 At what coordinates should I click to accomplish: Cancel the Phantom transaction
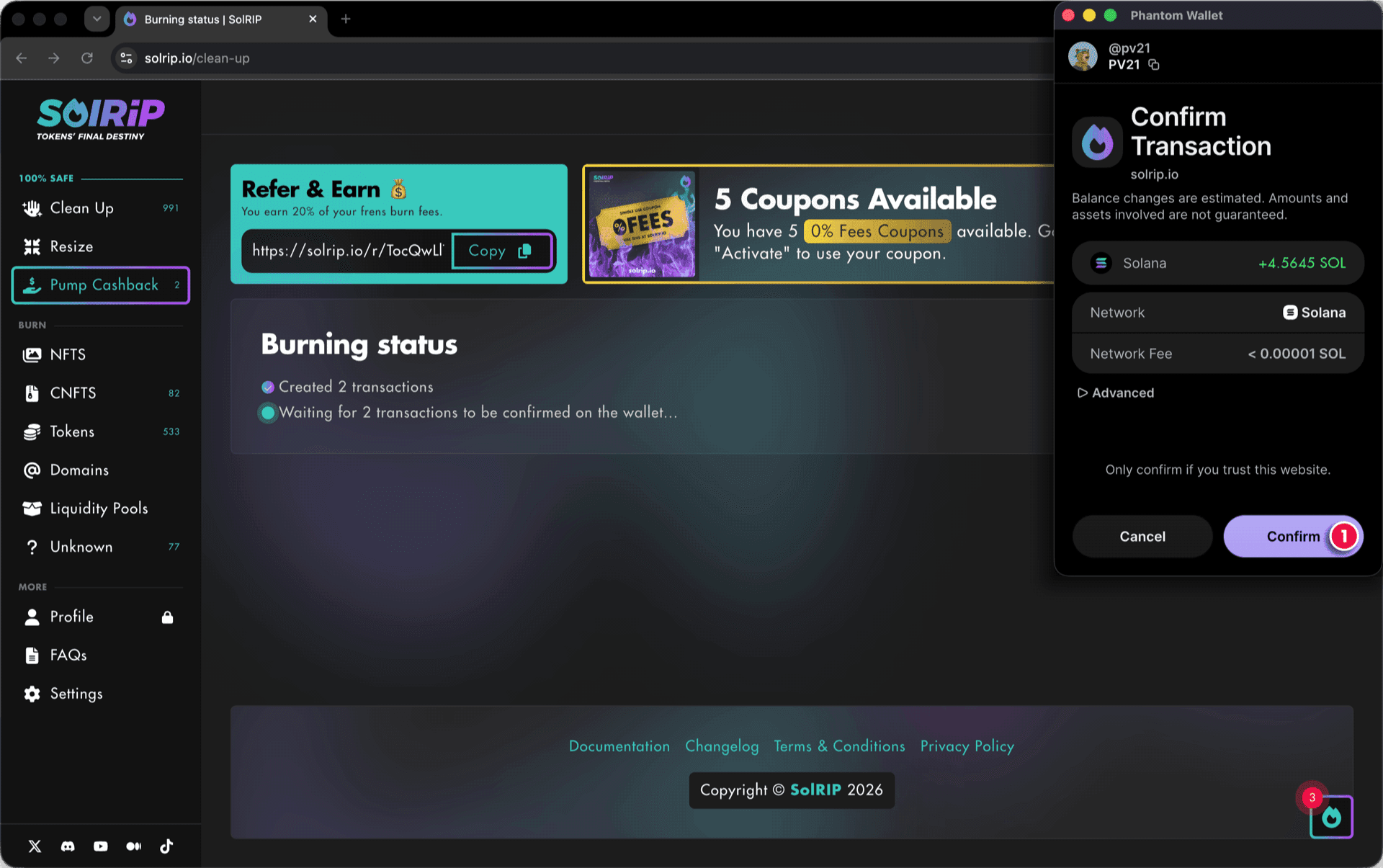(x=1142, y=537)
